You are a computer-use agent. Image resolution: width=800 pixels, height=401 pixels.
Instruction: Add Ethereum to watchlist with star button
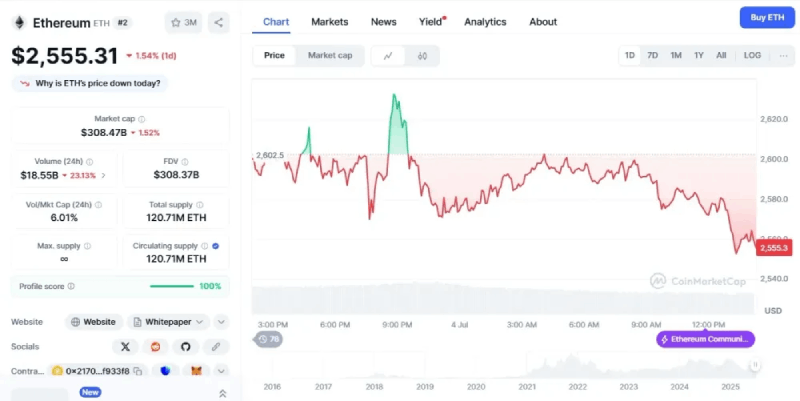pos(184,22)
